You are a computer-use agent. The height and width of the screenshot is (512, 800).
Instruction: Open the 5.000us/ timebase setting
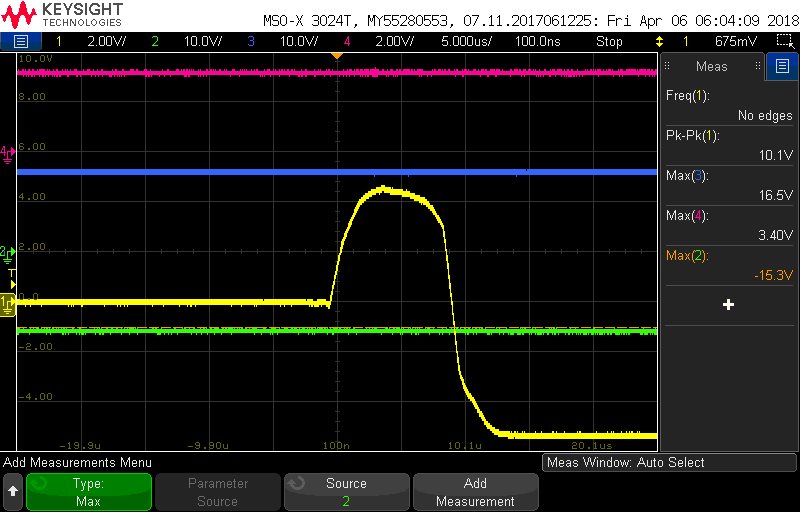click(466, 41)
